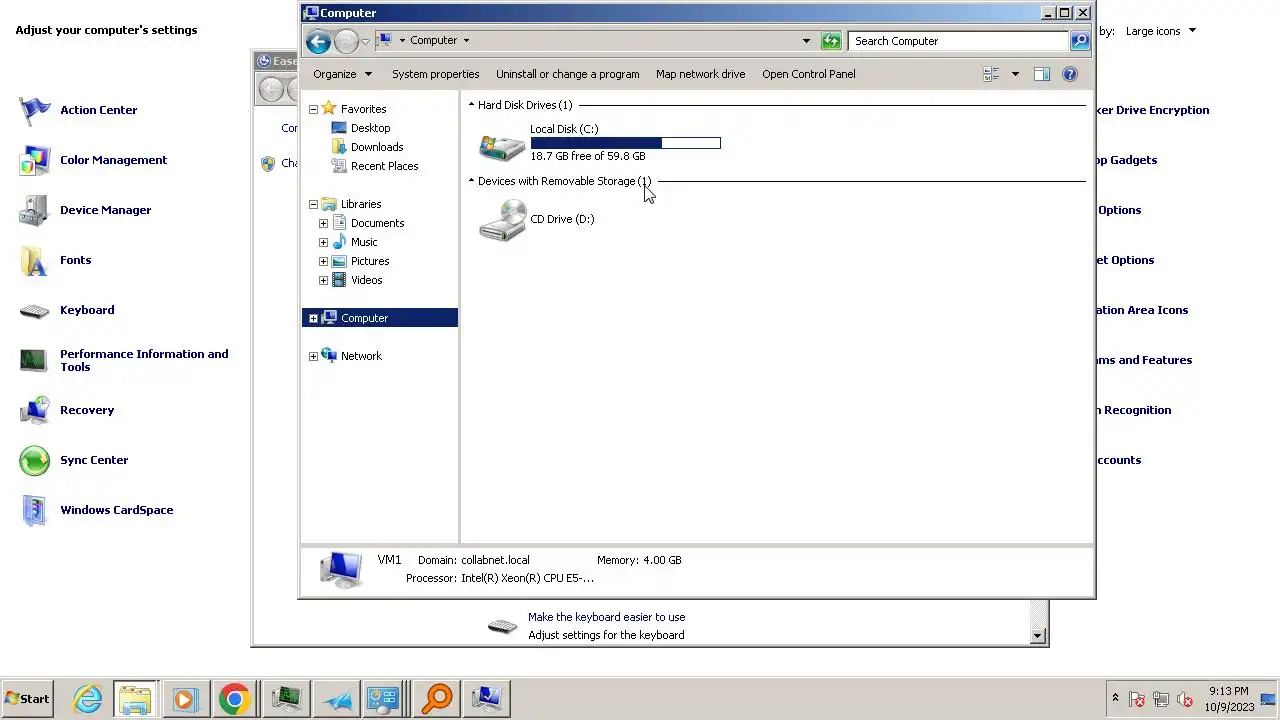Viewport: 1280px width, 720px height.
Task: Click the Local Disk (C:) usage bar
Action: (625, 143)
